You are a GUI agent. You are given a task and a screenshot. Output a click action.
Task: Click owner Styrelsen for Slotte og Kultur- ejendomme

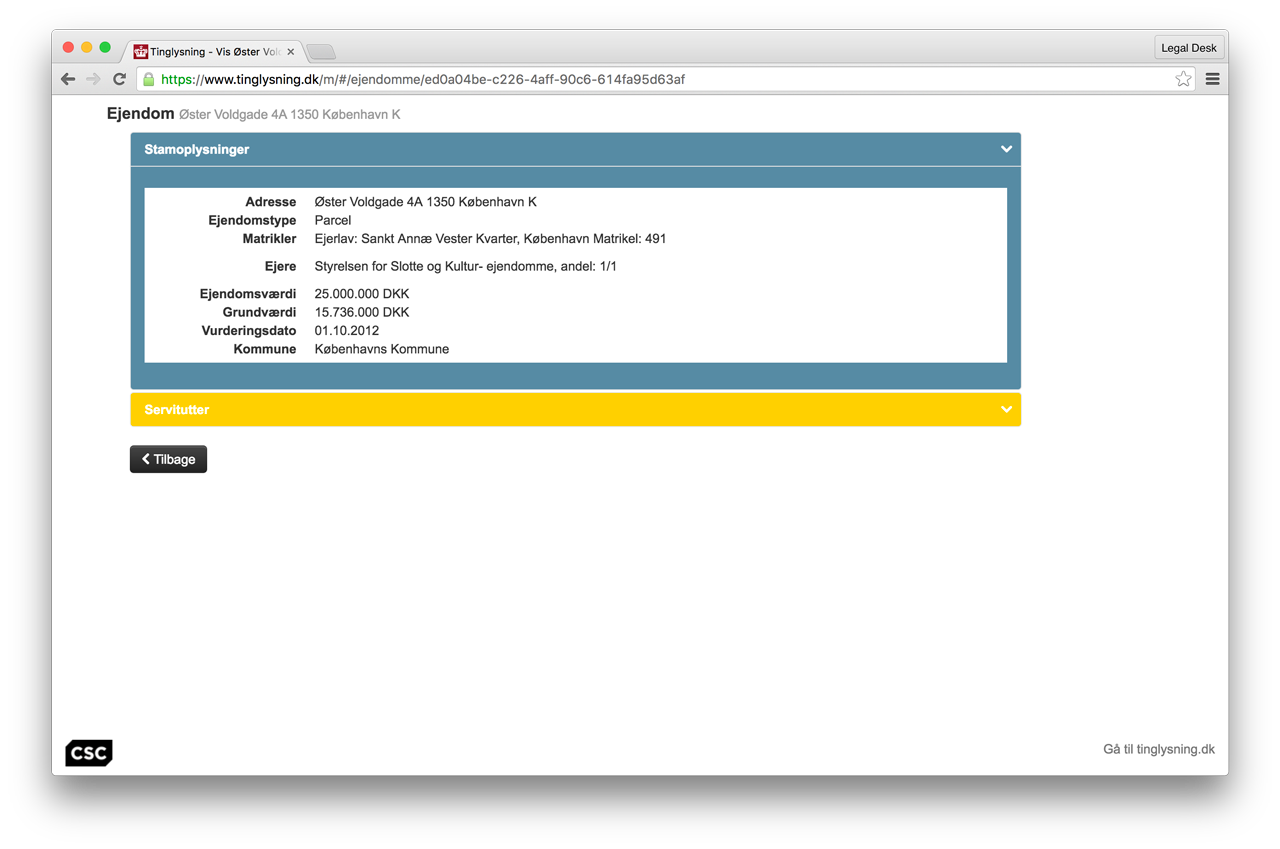point(465,266)
